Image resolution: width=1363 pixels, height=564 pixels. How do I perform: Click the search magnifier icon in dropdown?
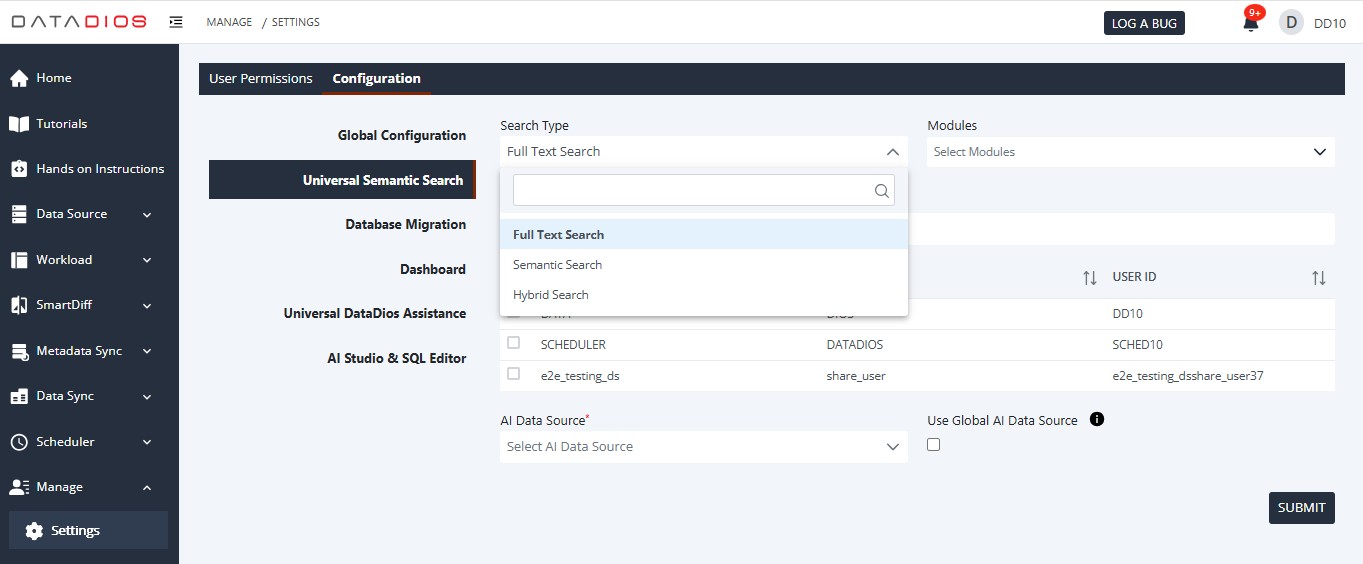pyautogui.click(x=882, y=191)
